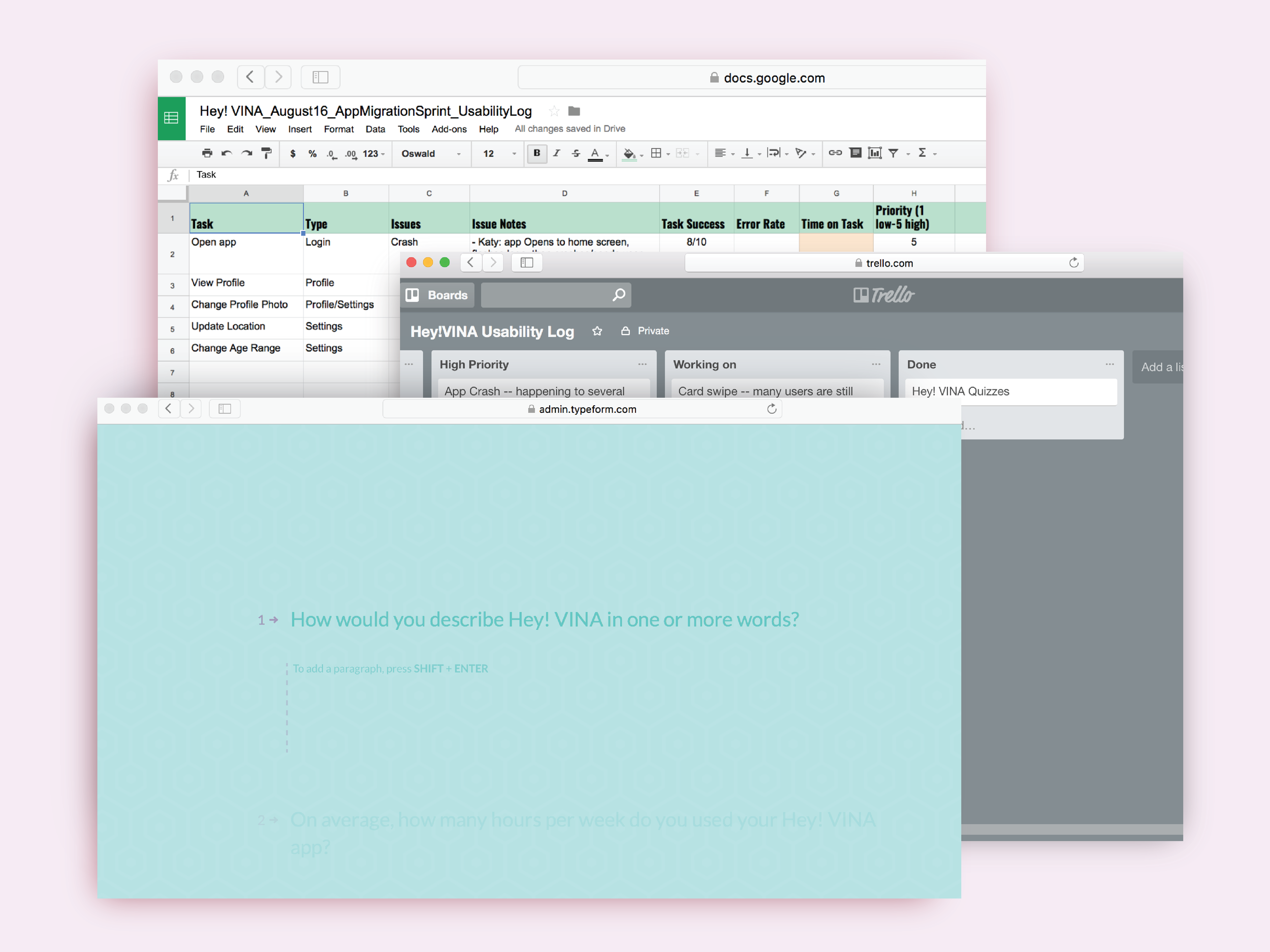Open text wrapping dropdown
Image resolution: width=1270 pixels, height=952 pixels.
click(778, 153)
